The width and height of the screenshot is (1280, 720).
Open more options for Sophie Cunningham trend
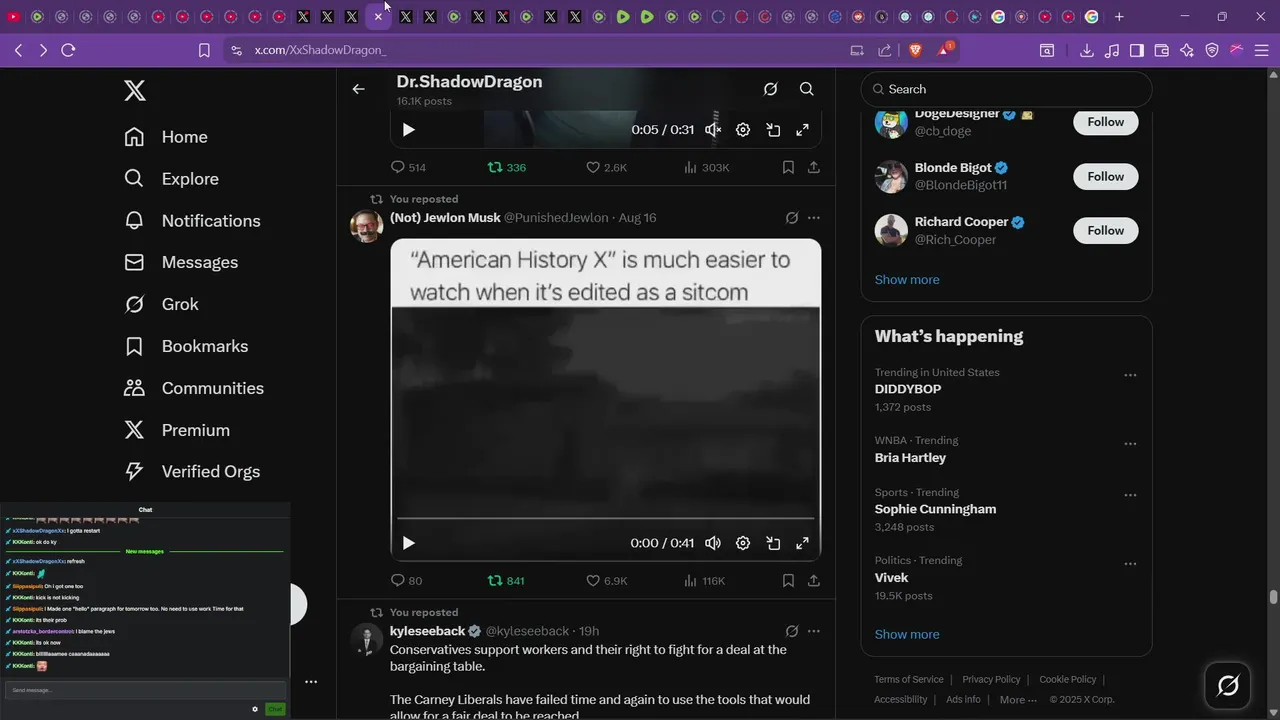pos(1130,495)
